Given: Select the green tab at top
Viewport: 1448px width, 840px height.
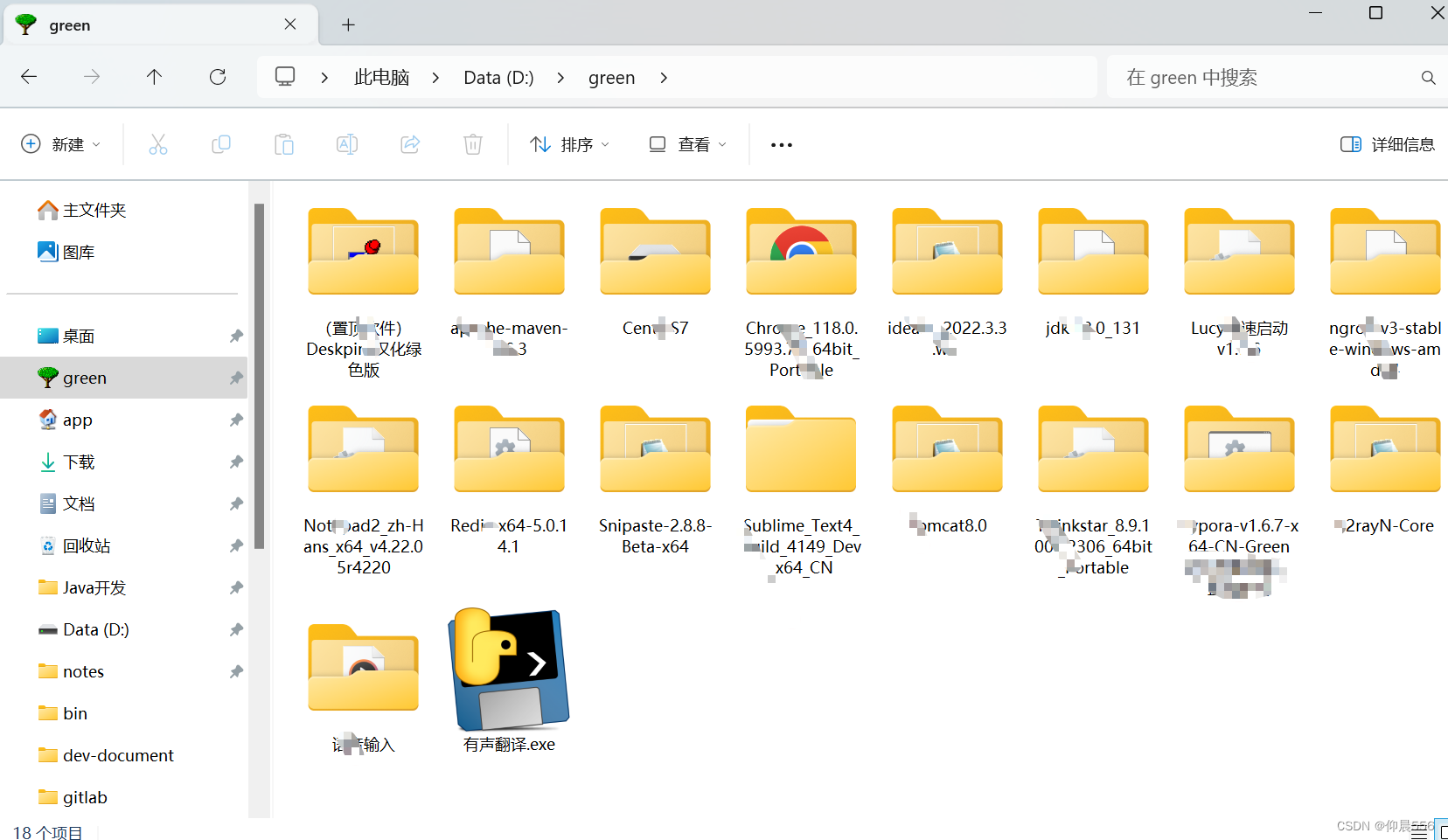Looking at the screenshot, I should 161,24.
